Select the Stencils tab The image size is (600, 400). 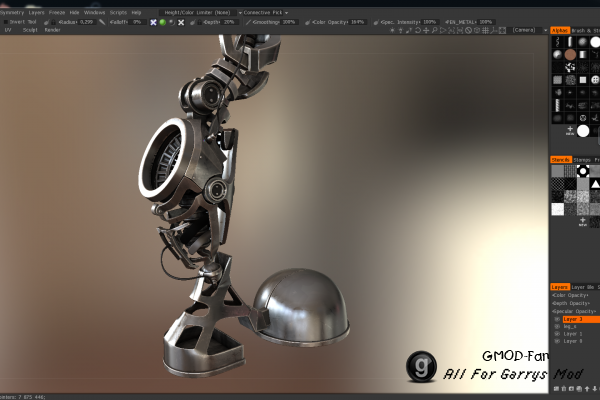(561, 160)
